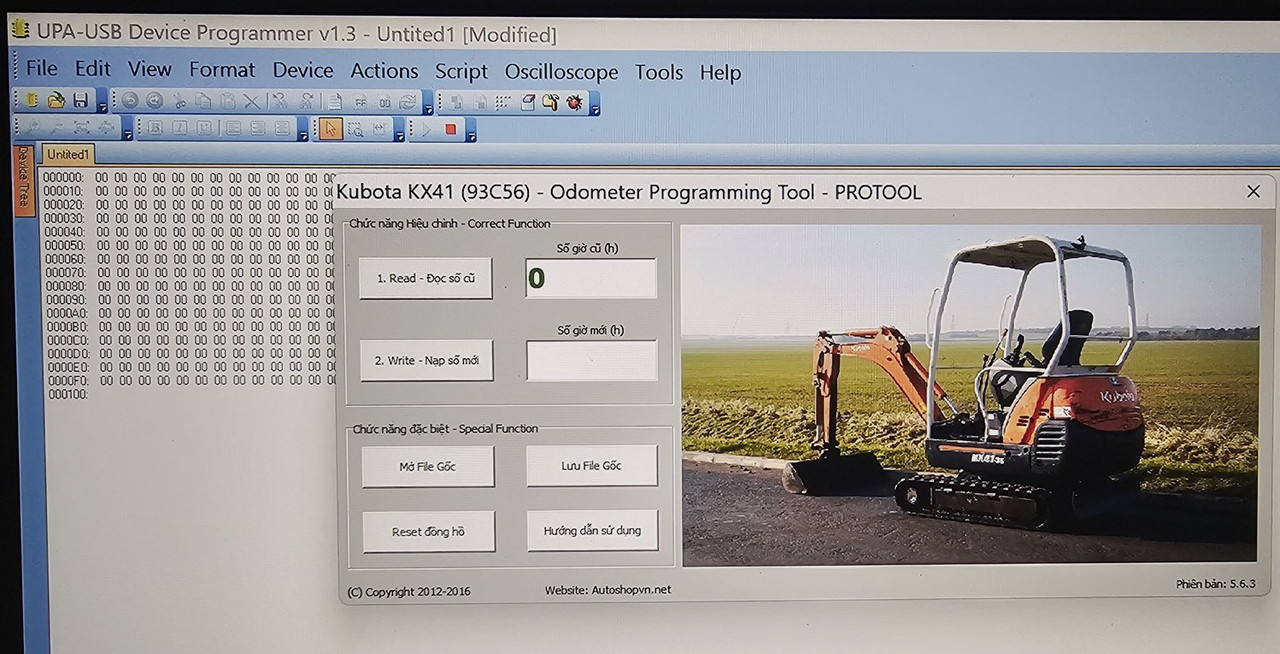Click hex row address '000100:'
The width and height of the screenshot is (1280, 654).
[x=67, y=394]
